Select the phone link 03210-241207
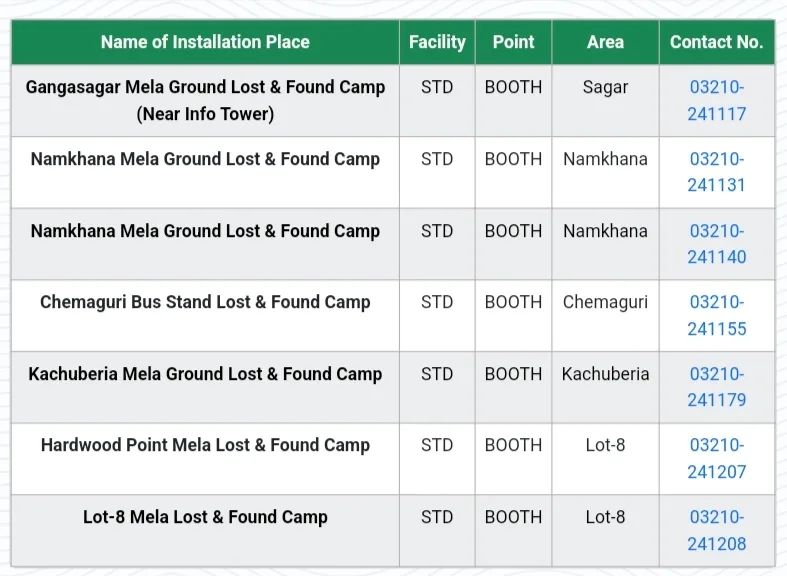 pyautogui.click(x=716, y=458)
